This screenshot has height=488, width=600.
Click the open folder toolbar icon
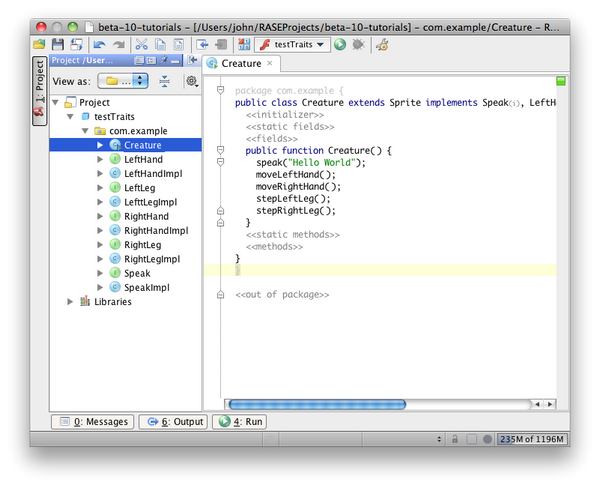pos(39,45)
